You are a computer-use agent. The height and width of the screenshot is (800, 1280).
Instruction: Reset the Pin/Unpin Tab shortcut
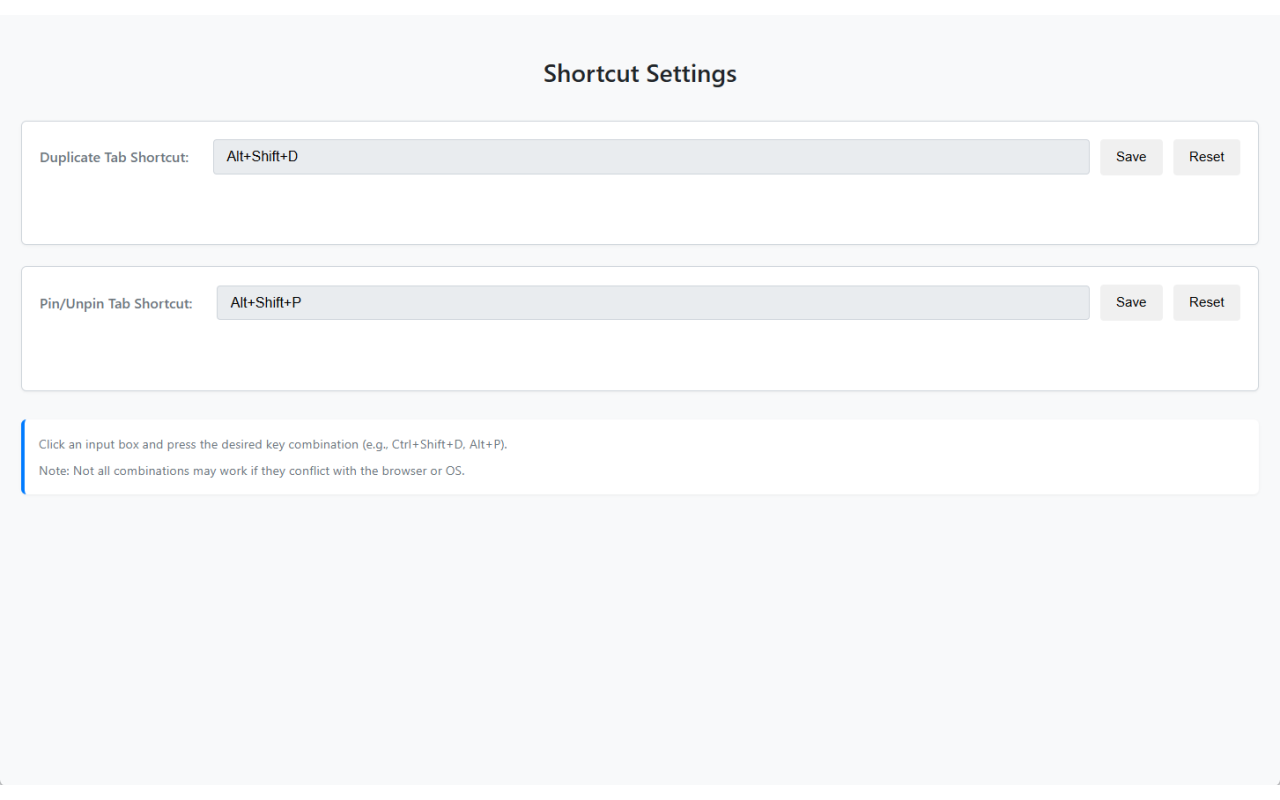1206,303
